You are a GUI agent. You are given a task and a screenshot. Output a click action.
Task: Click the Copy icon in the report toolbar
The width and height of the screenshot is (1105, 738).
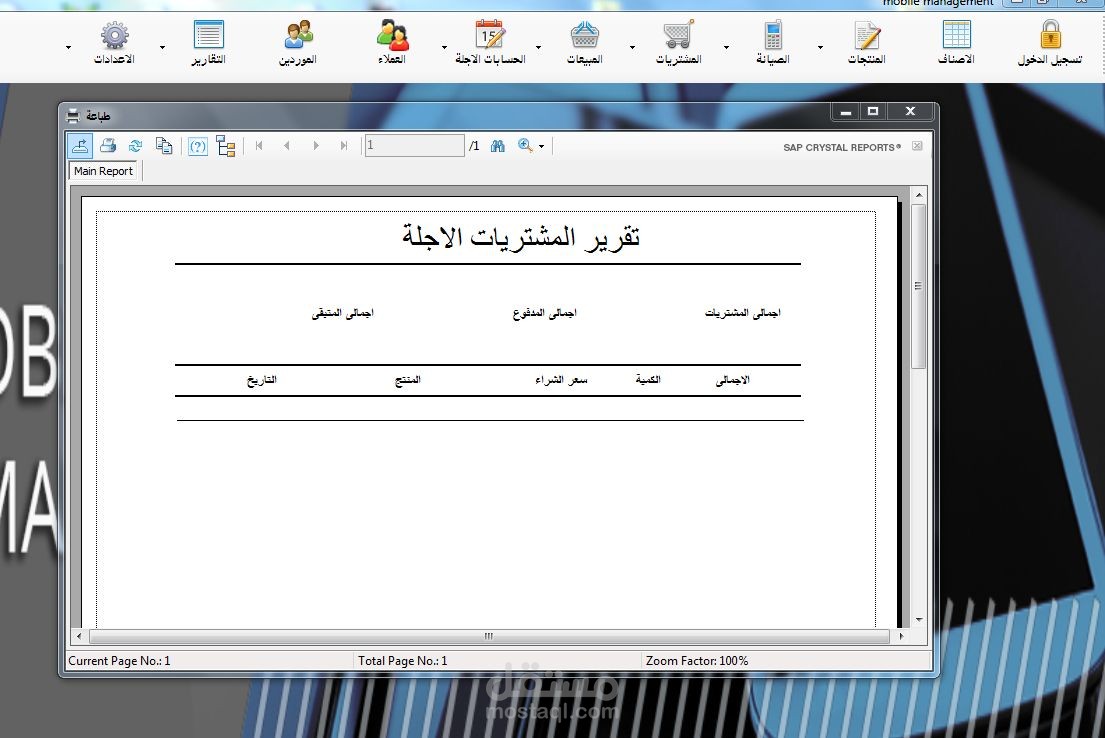click(x=163, y=146)
